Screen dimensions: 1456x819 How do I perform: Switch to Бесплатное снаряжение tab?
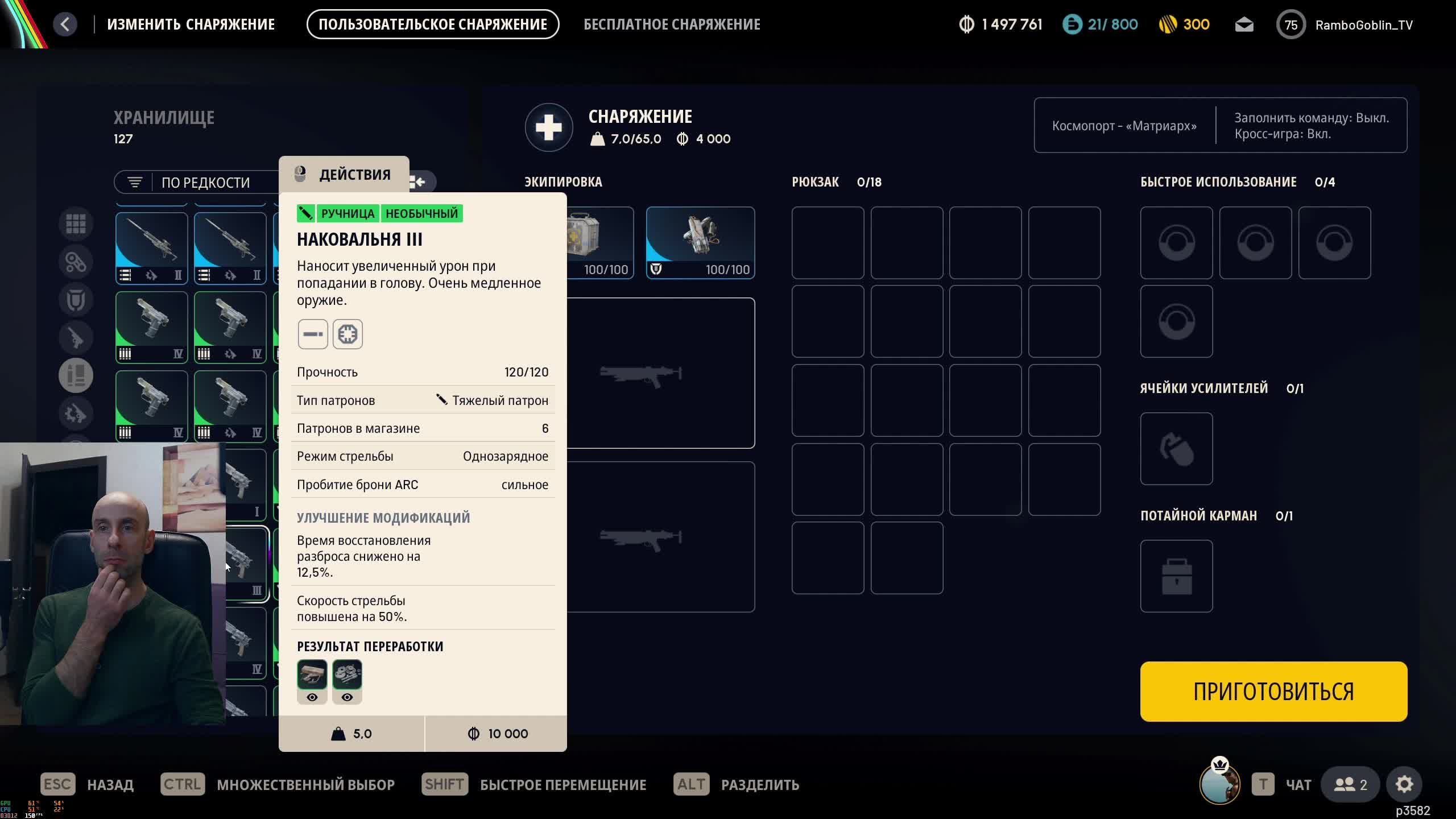(672, 24)
